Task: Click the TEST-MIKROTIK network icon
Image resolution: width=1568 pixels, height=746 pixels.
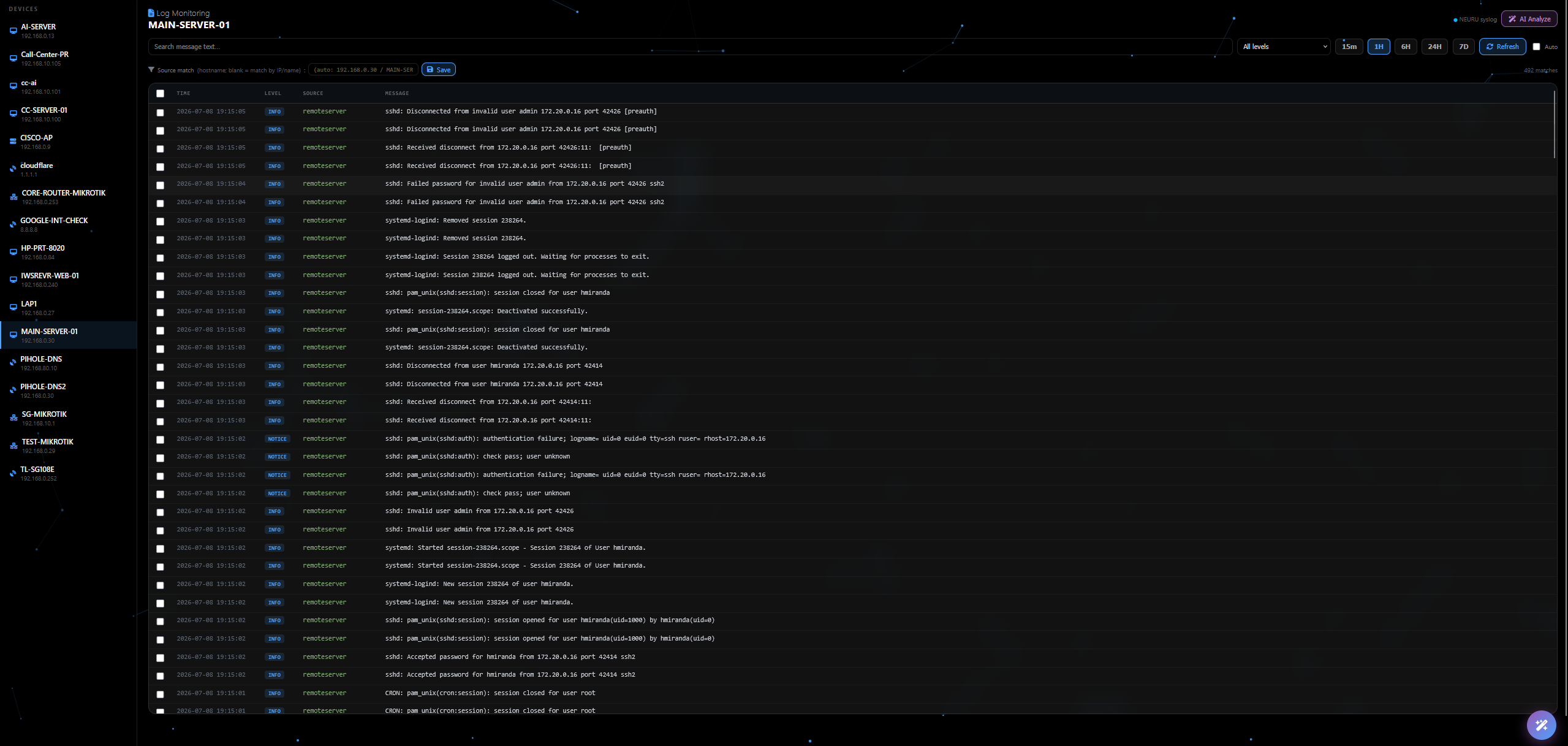Action: [x=13, y=446]
